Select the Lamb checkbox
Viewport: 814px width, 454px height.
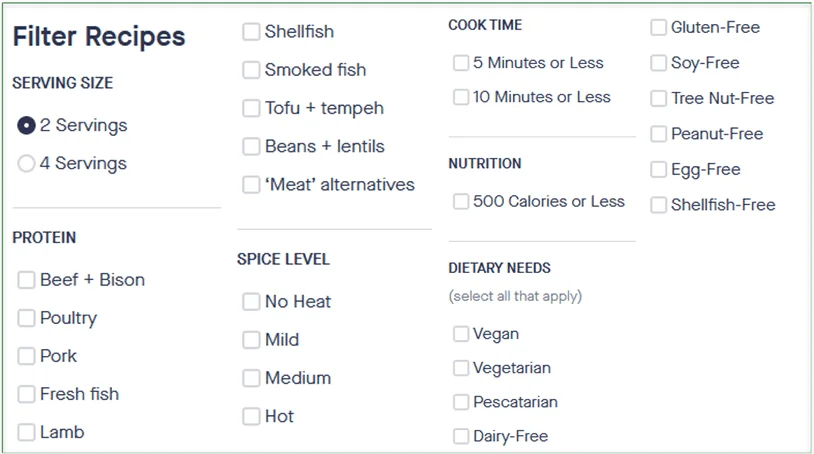coord(26,432)
